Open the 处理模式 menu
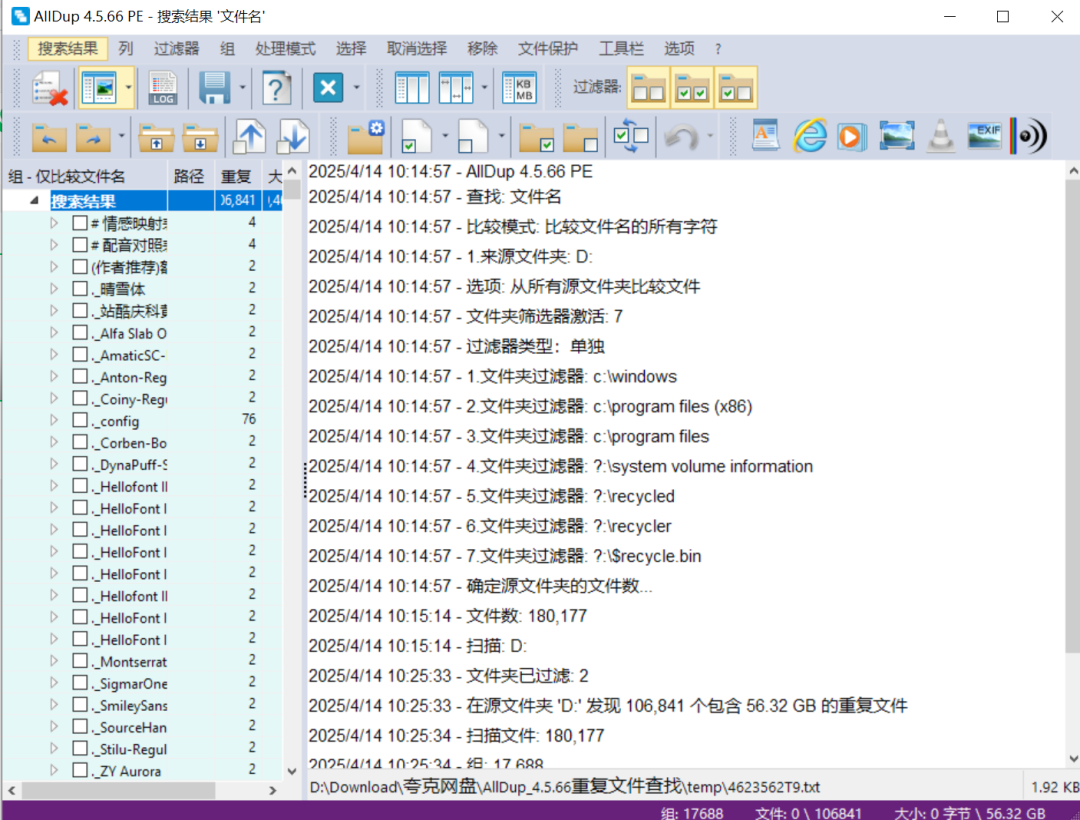This screenshot has width=1080, height=820. click(285, 49)
